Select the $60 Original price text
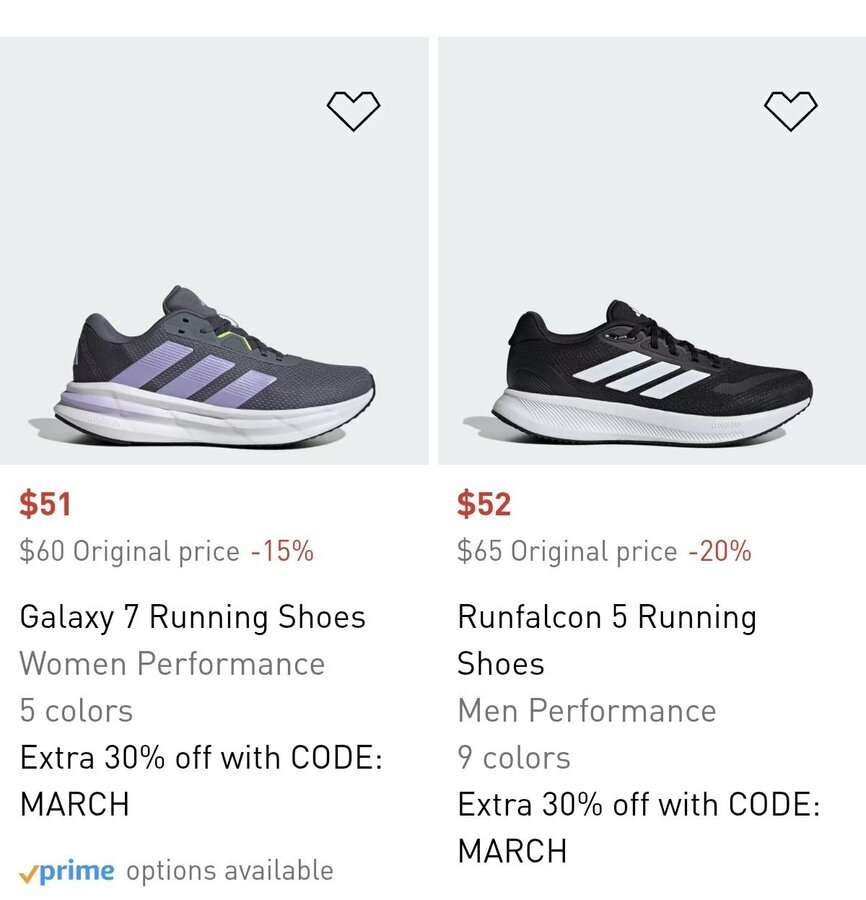 (x=129, y=551)
